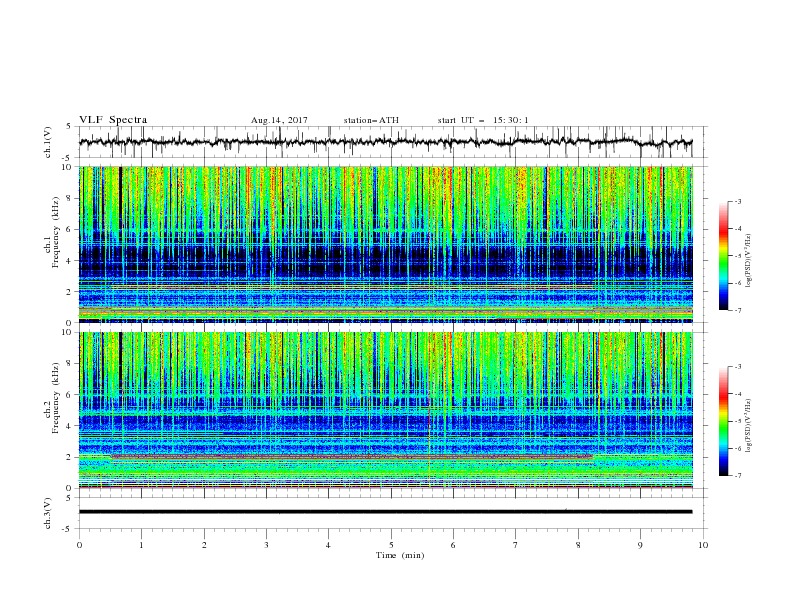
Task: Click the ch.3 flat black trace
Action: pyautogui.click(x=385, y=512)
